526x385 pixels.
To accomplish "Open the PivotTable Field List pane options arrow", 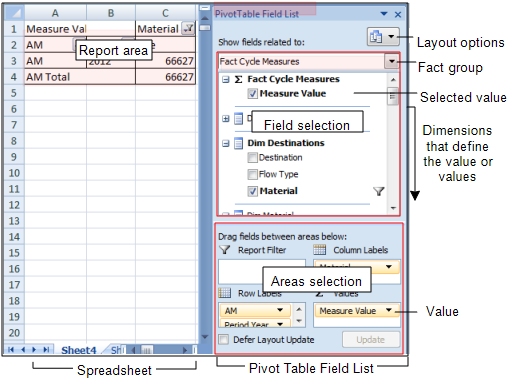I will (x=384, y=14).
